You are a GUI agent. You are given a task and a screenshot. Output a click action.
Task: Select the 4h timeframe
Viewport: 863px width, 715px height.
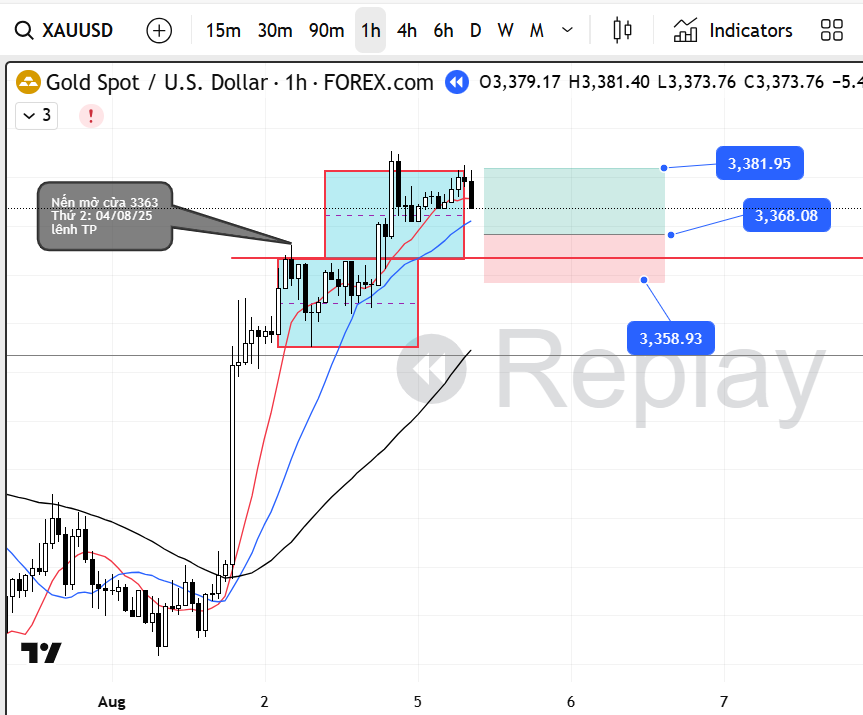tap(407, 30)
